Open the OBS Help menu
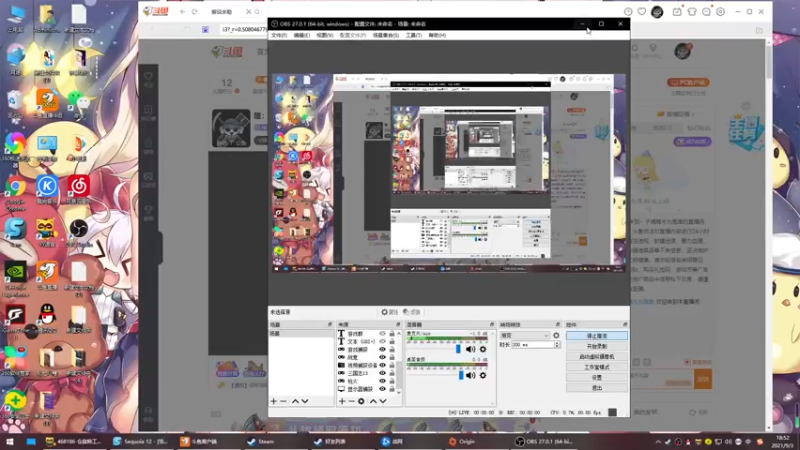Image resolution: width=800 pixels, height=450 pixels. [437, 35]
